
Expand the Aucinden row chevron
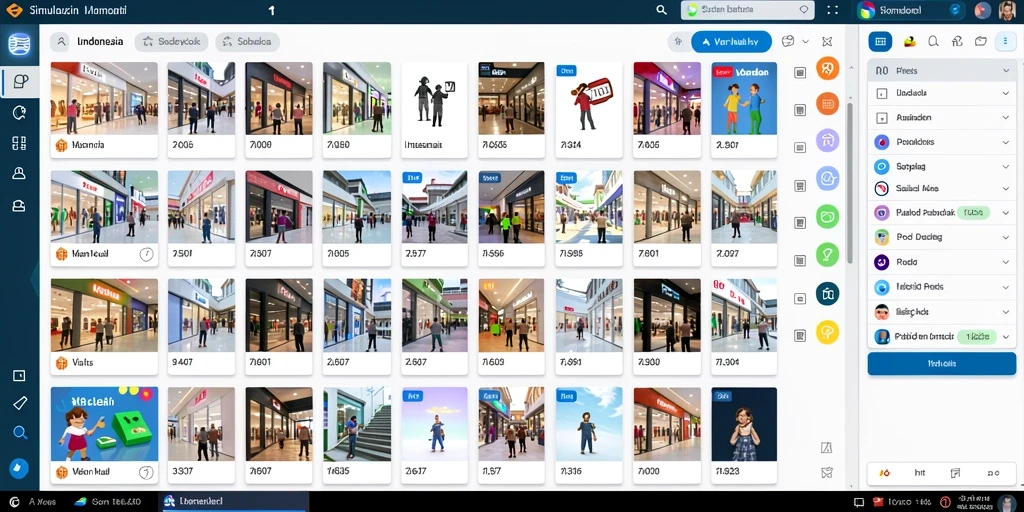[x=1006, y=118]
